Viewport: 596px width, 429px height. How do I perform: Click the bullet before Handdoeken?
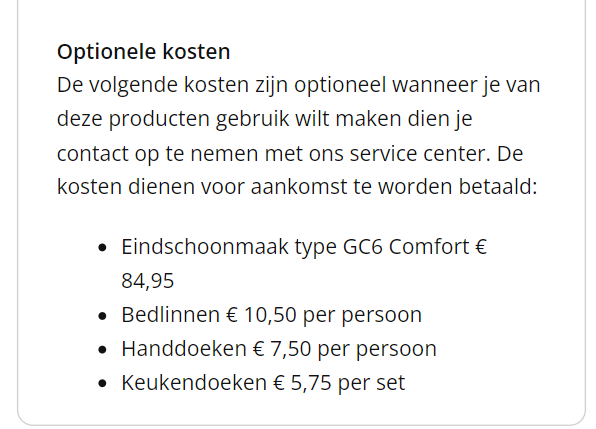[x=102, y=350]
